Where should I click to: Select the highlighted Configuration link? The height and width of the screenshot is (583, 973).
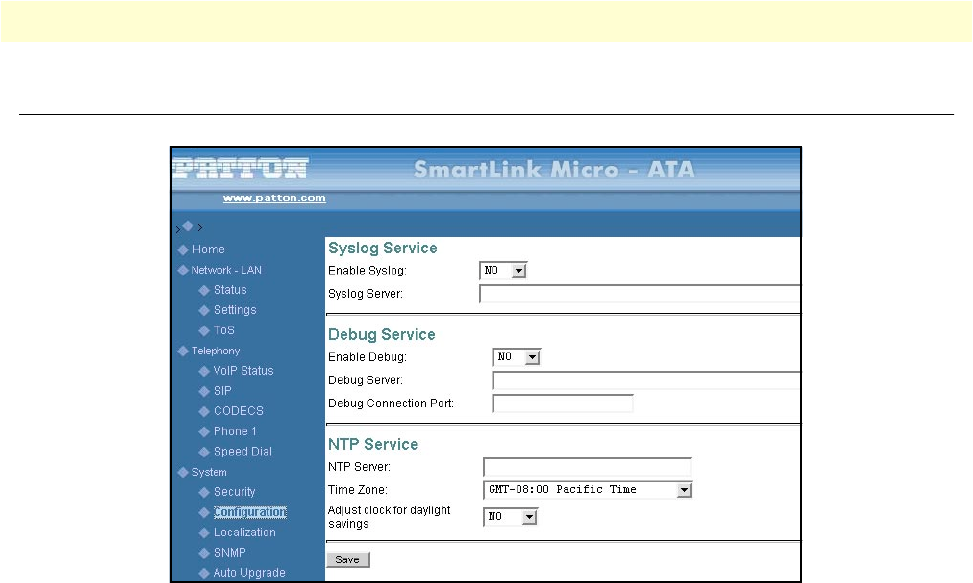[x=250, y=512]
